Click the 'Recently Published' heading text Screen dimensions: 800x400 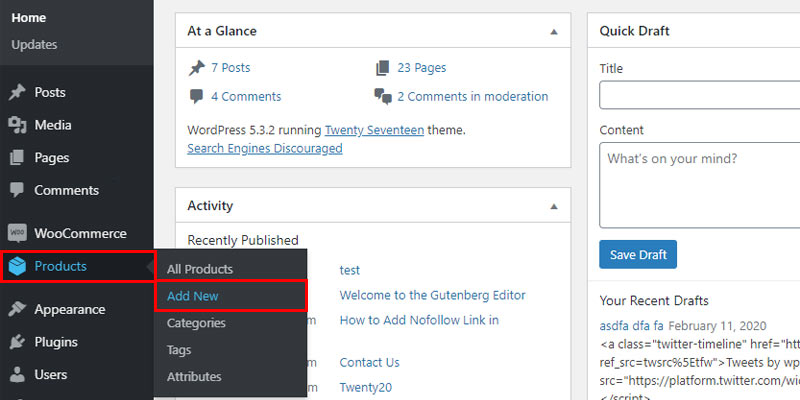pos(243,240)
